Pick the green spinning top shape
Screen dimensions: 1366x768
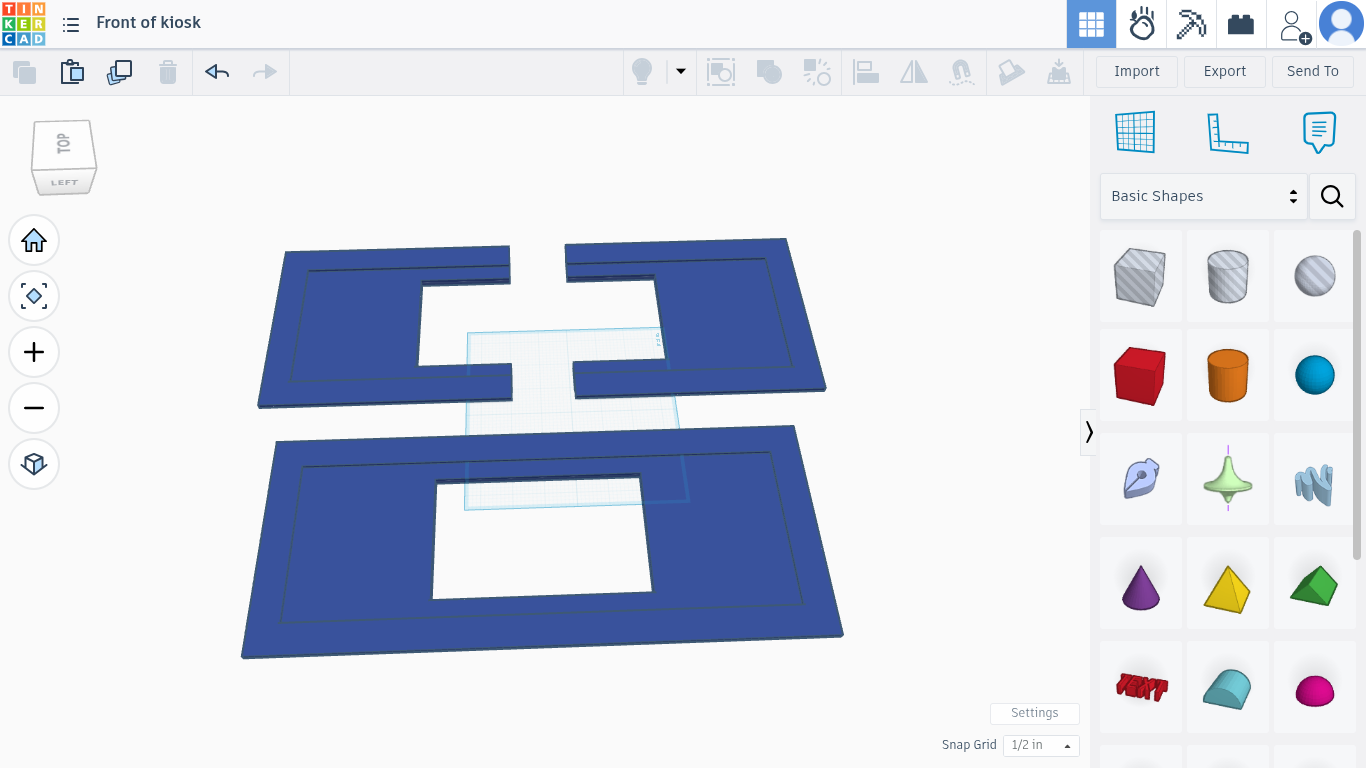(1228, 480)
